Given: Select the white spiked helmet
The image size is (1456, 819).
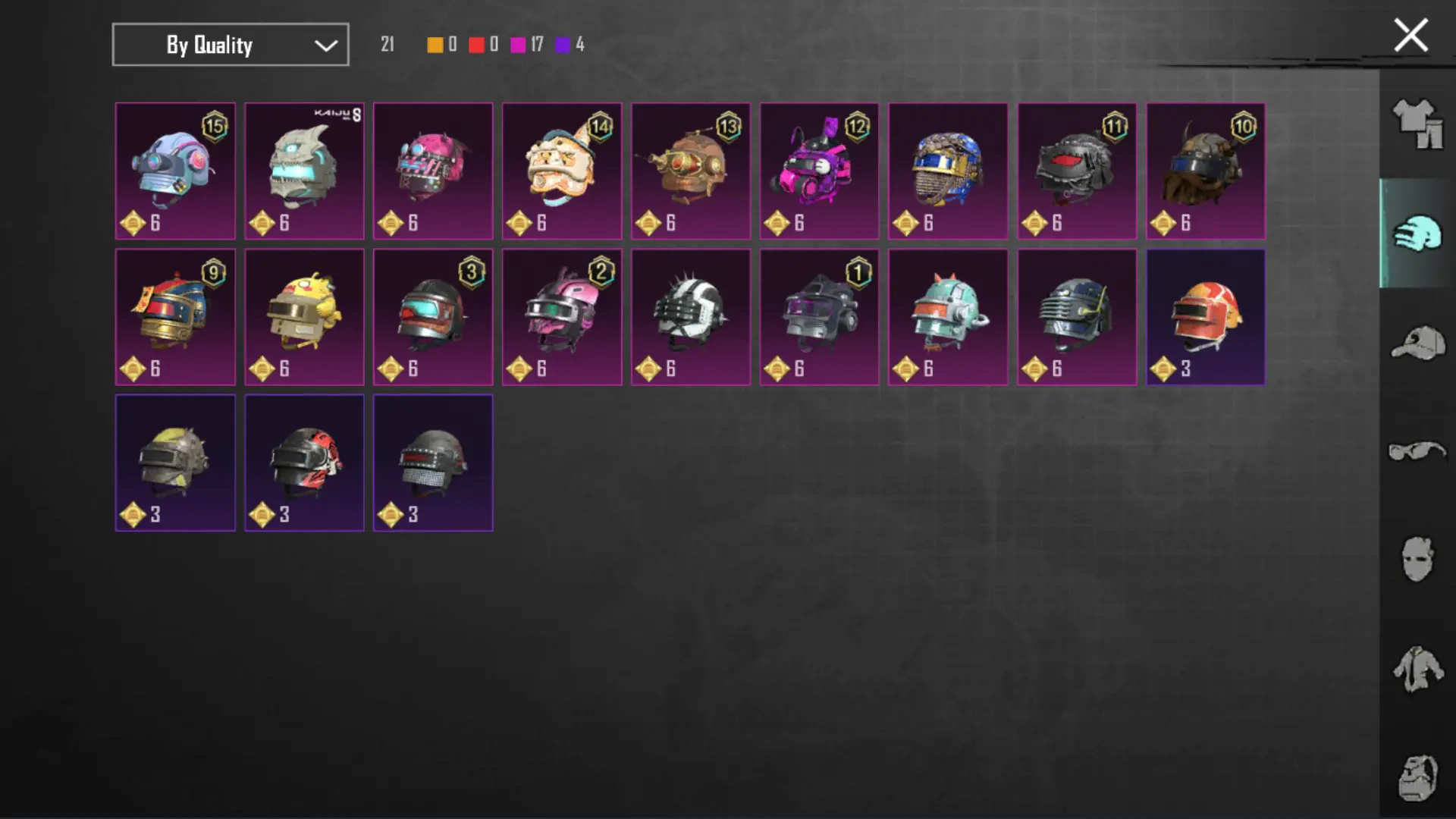Looking at the screenshot, I should pyautogui.click(x=691, y=317).
